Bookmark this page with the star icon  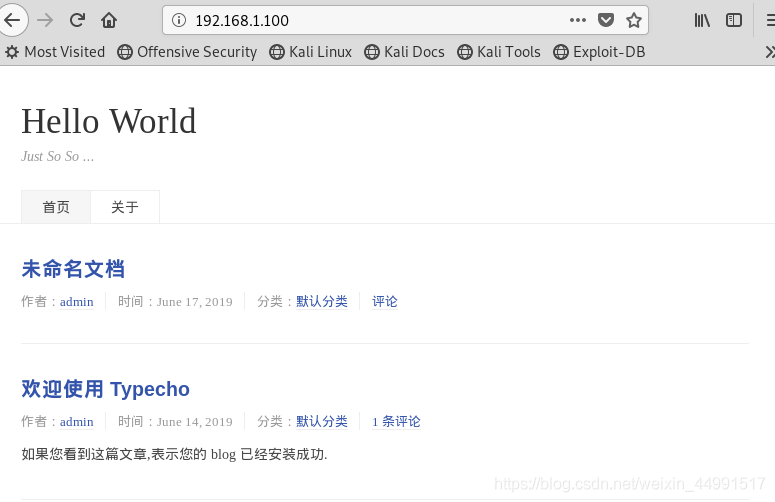(634, 20)
